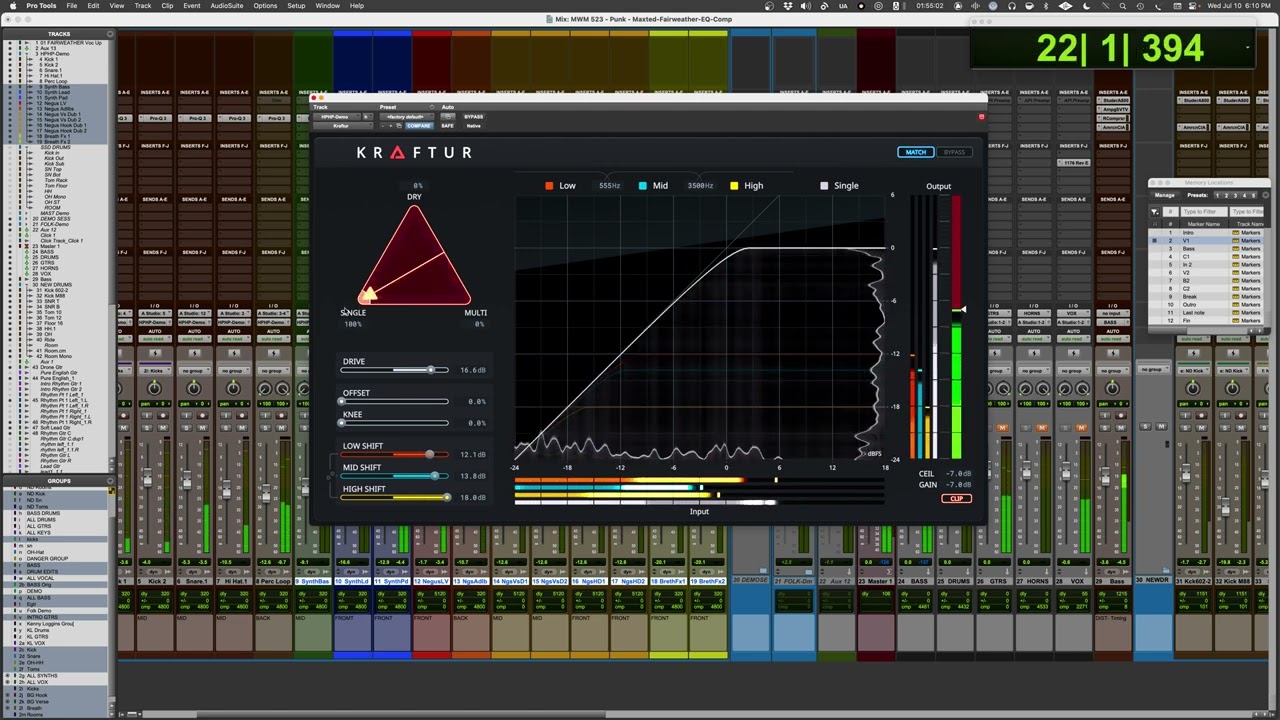
Task: Click the CEIL value -7.0dB
Action: (959, 474)
